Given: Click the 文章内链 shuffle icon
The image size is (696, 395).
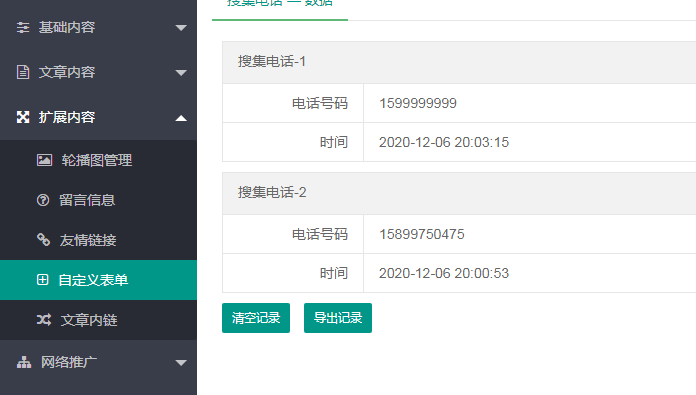Looking at the screenshot, I should [x=44, y=320].
